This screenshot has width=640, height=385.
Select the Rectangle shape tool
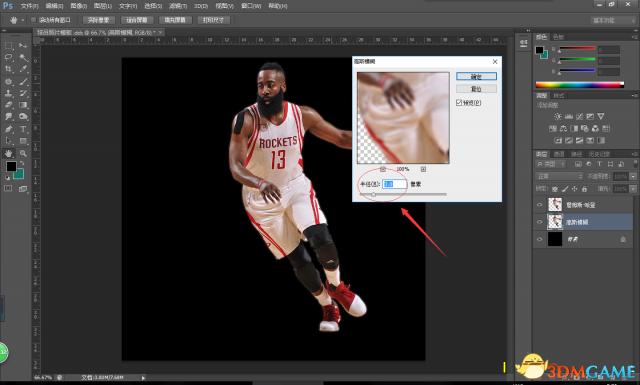[x=23, y=141]
